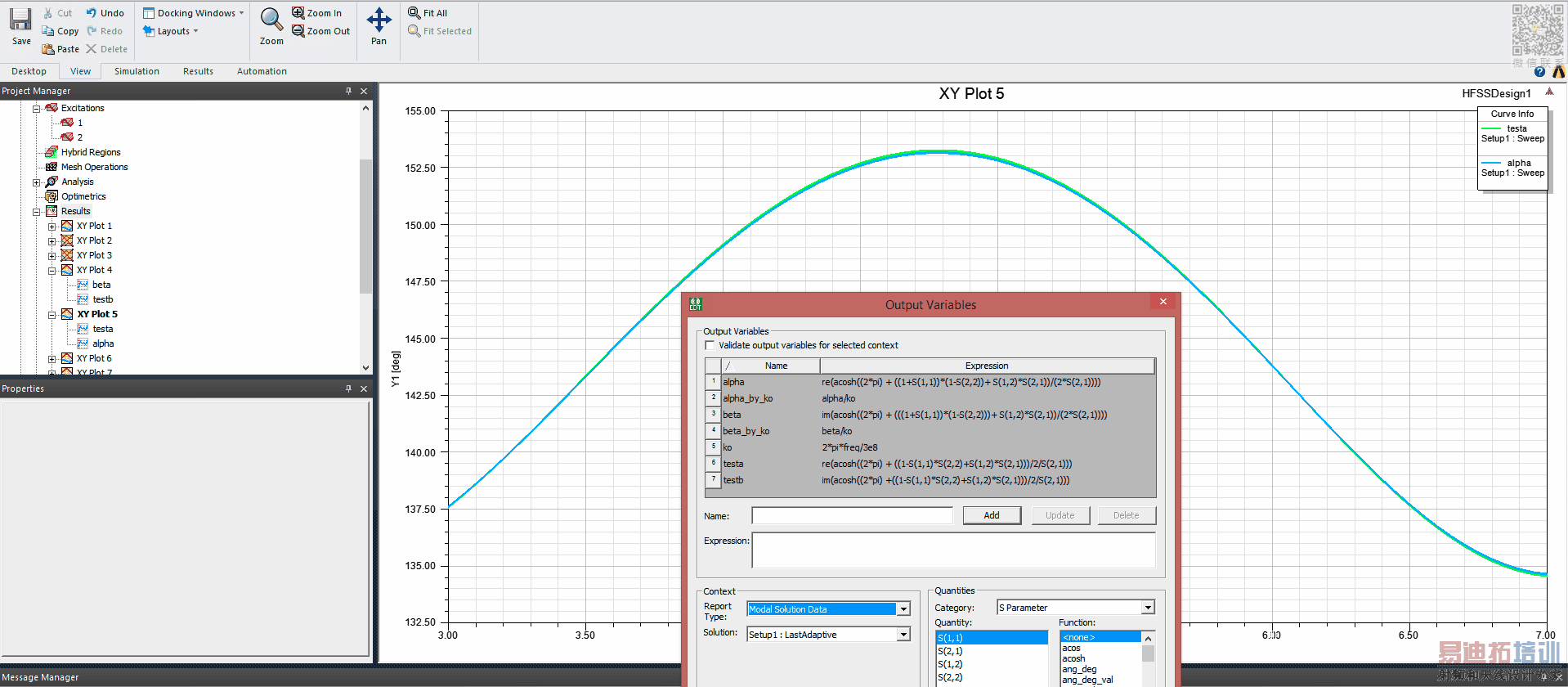Collapse the XY Plot 5 tree node
Viewport: 1568px width, 687px height.
[x=52, y=315]
